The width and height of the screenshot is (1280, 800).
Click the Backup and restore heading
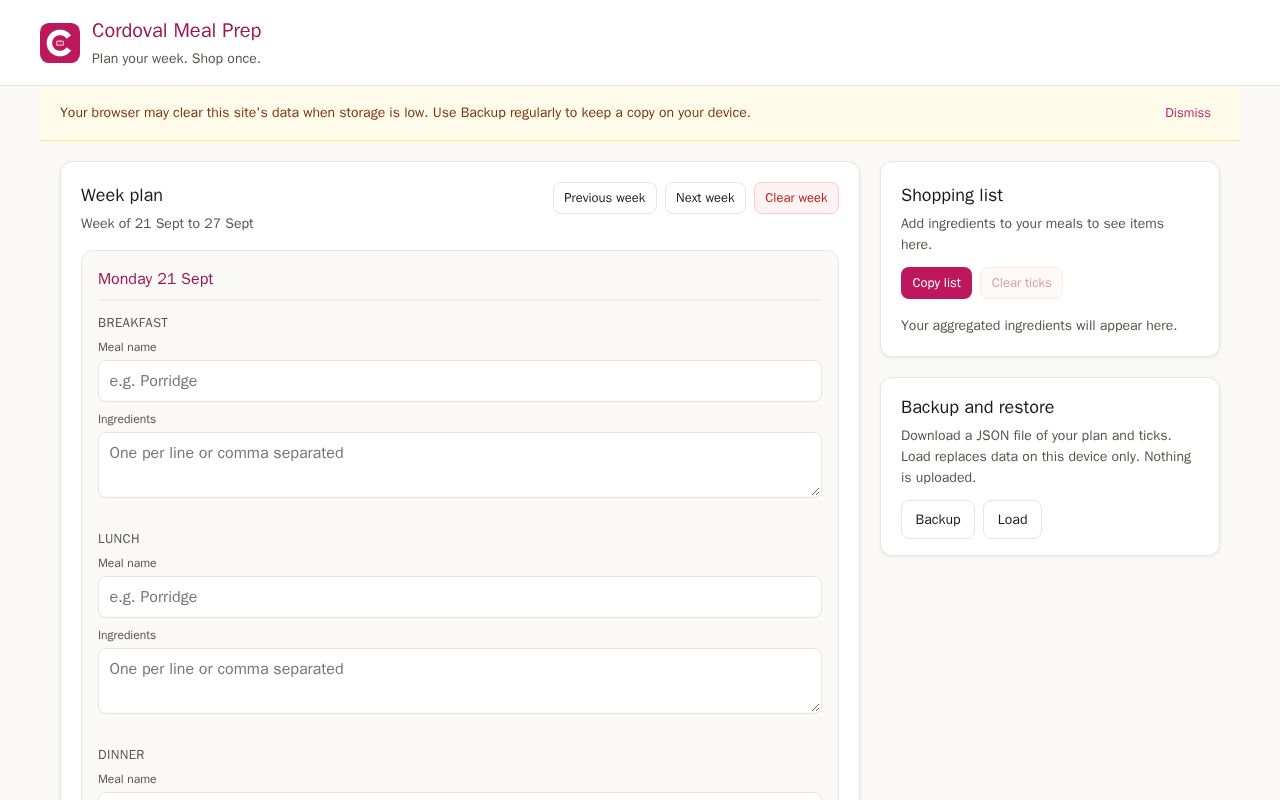[978, 407]
